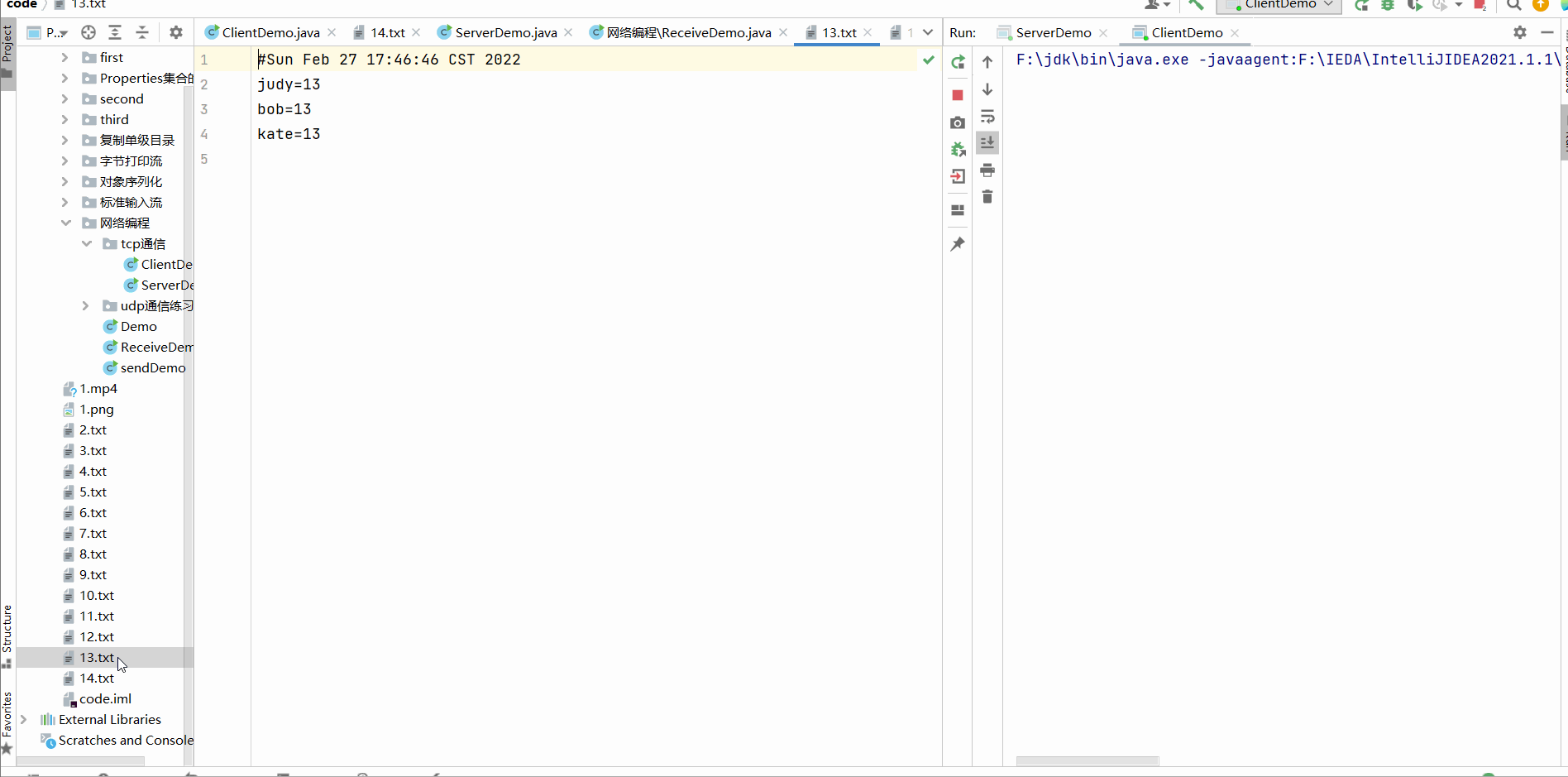Screen dimensions: 1568x777
Task: Click the top toolbar Rerun icon
Action: (x=1361, y=5)
